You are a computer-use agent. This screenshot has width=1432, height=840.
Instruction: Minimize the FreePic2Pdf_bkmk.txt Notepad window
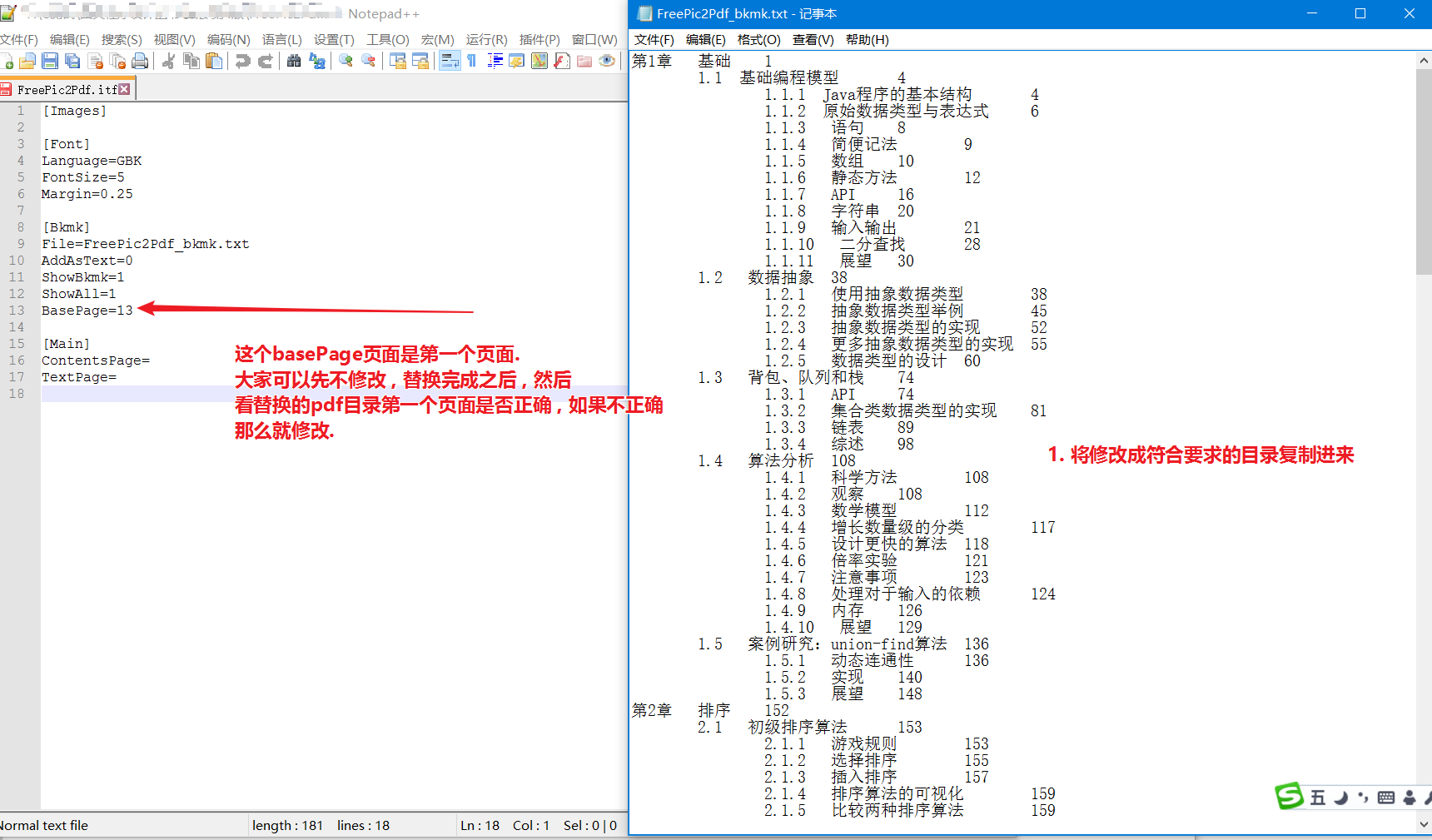coord(1312,13)
